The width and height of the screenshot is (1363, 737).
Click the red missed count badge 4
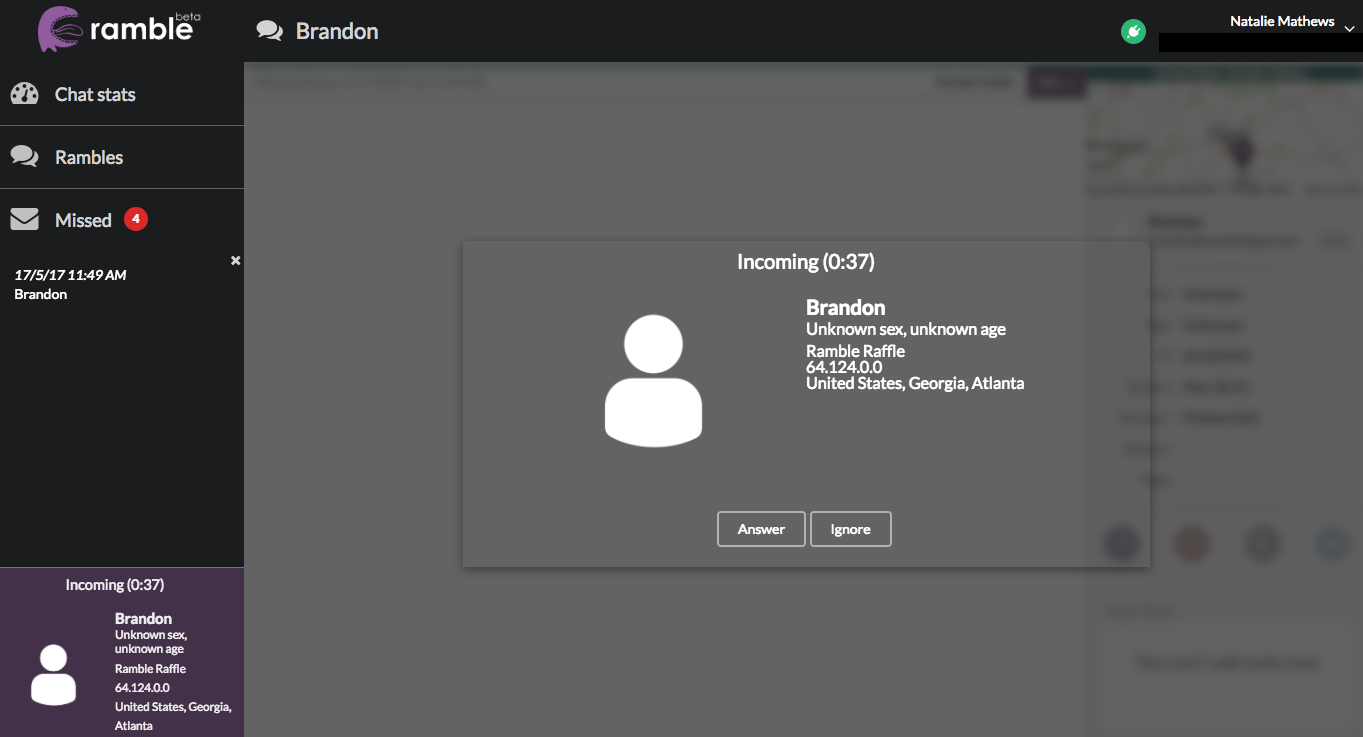[x=136, y=218]
